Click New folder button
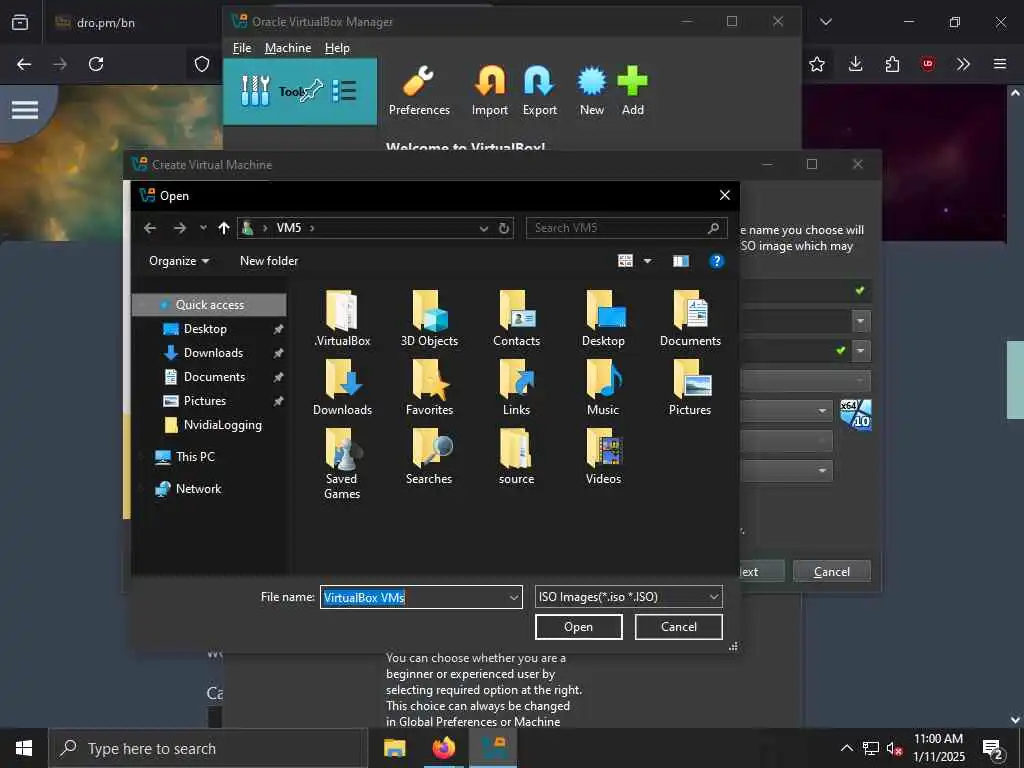 [x=269, y=261]
